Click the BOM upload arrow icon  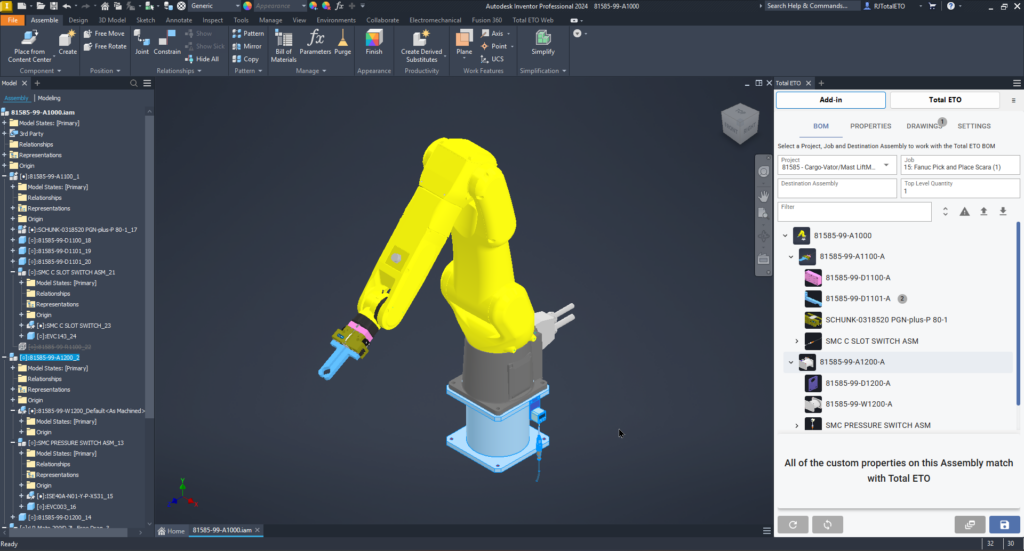(984, 212)
